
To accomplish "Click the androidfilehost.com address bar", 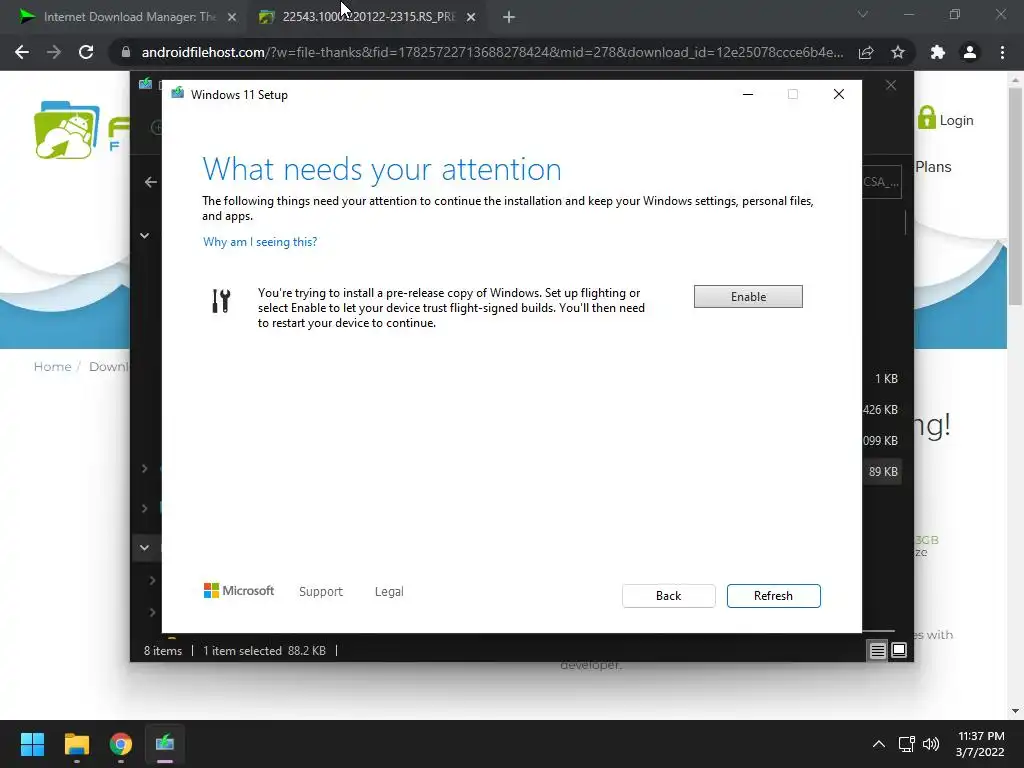I will click(491, 52).
